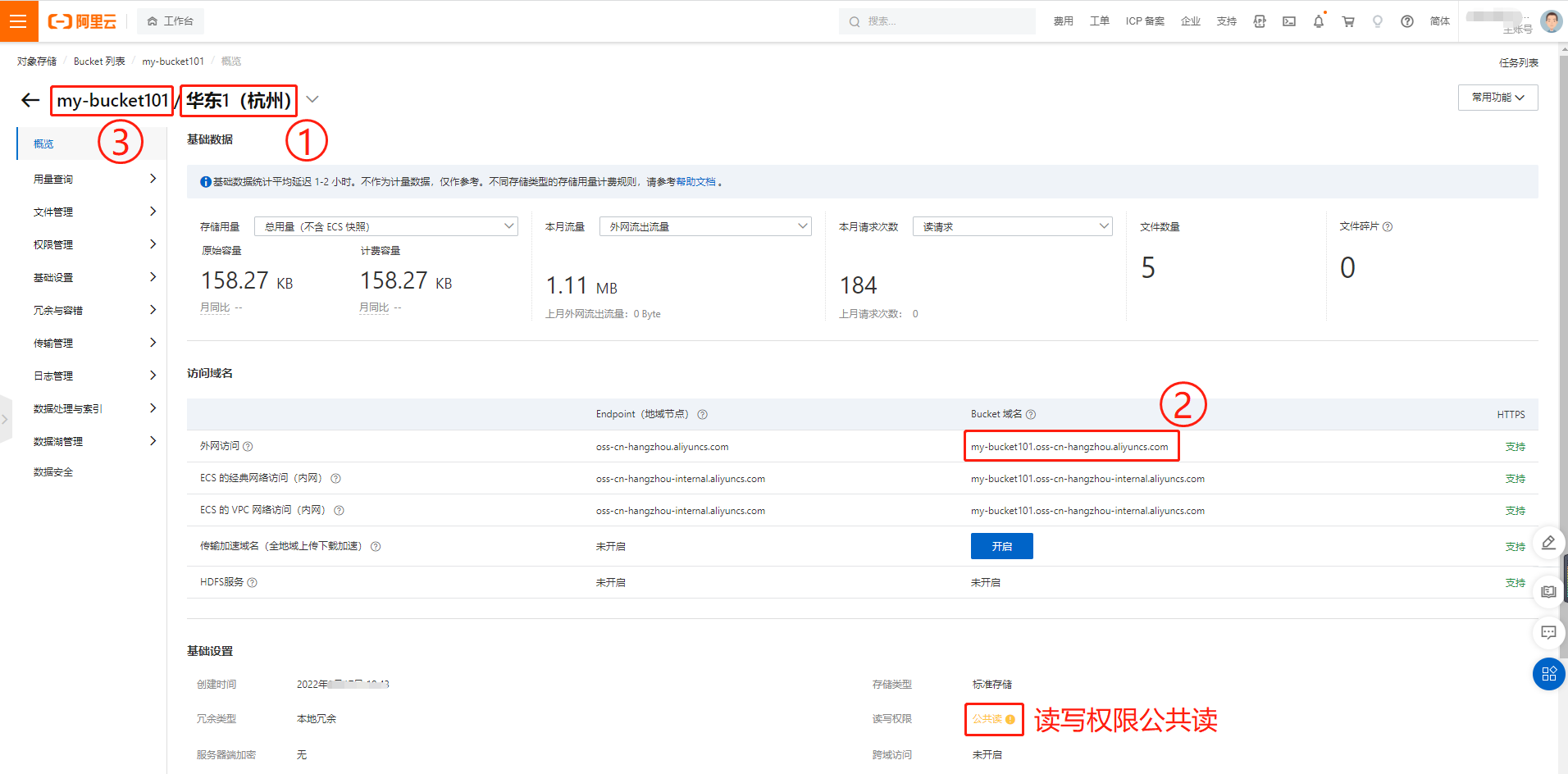
Task: Open the notifications bell
Action: click(x=1319, y=21)
